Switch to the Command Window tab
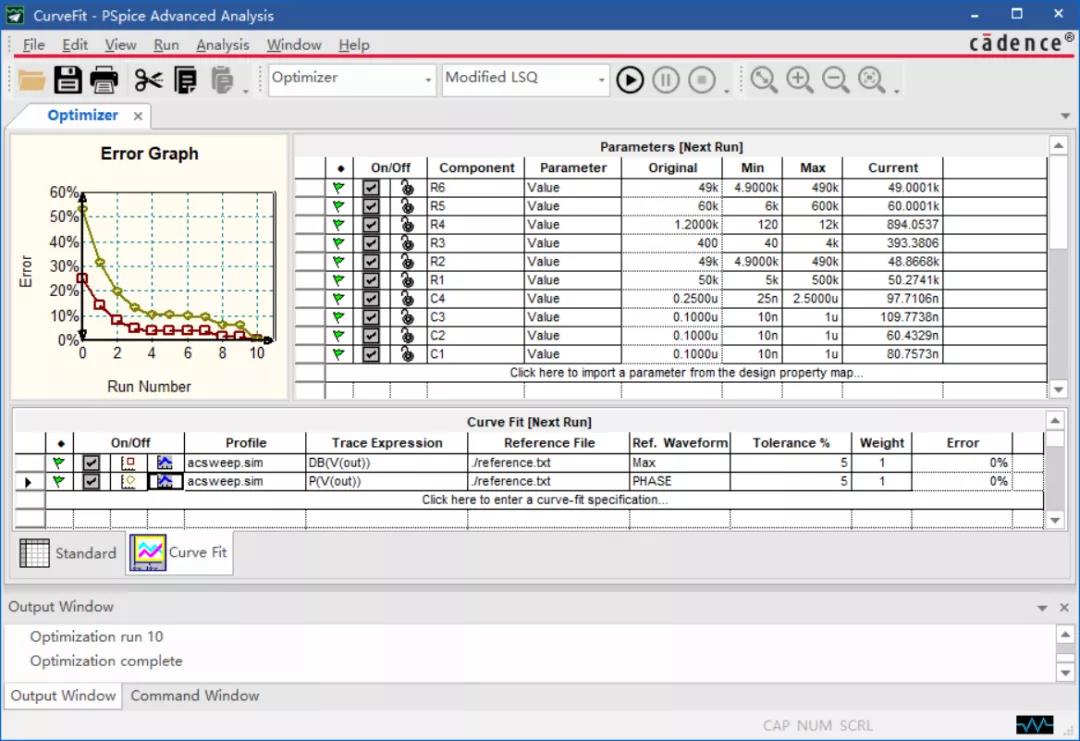The height and width of the screenshot is (741, 1080). 195,696
